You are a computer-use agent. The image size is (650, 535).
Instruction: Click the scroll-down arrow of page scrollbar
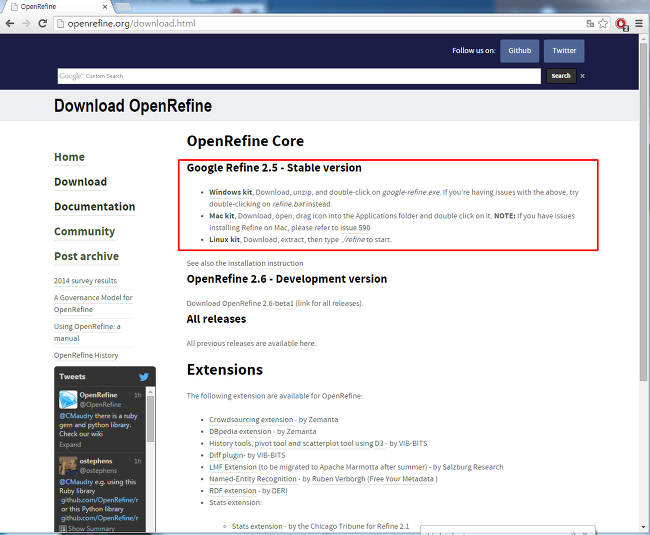tap(643, 527)
